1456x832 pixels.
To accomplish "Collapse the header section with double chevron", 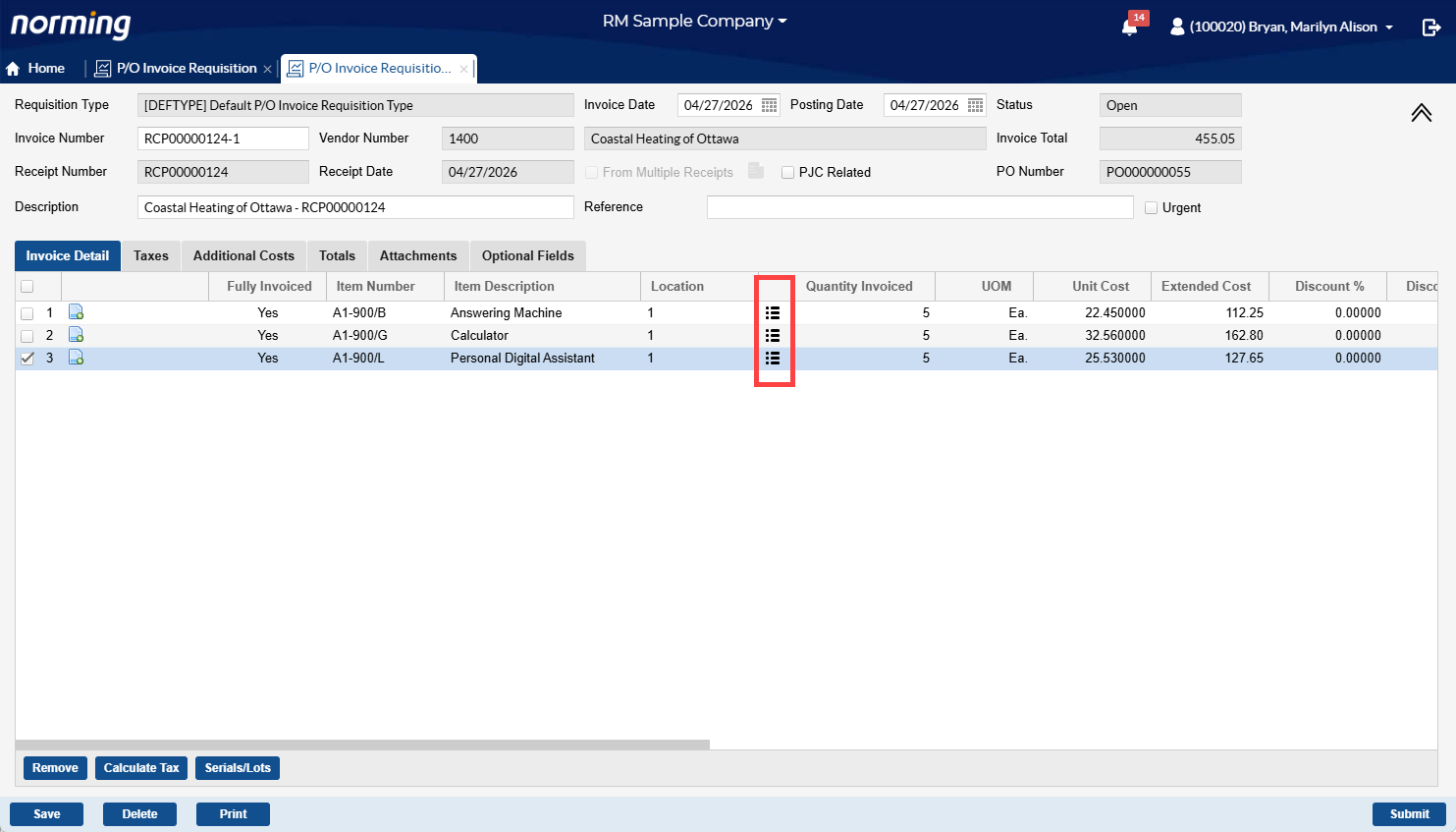I will 1421,113.
